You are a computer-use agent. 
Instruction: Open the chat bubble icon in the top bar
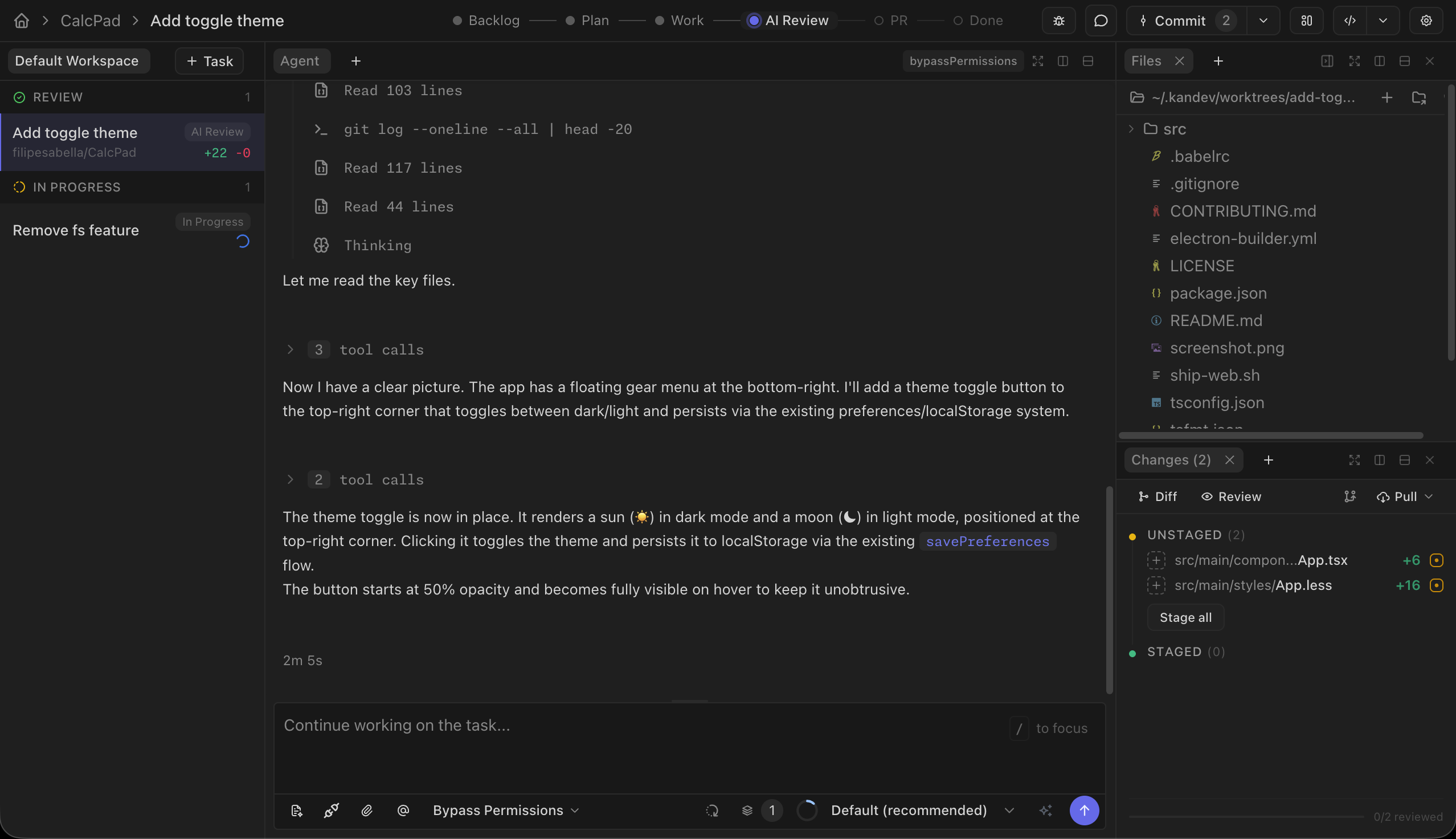[1100, 21]
